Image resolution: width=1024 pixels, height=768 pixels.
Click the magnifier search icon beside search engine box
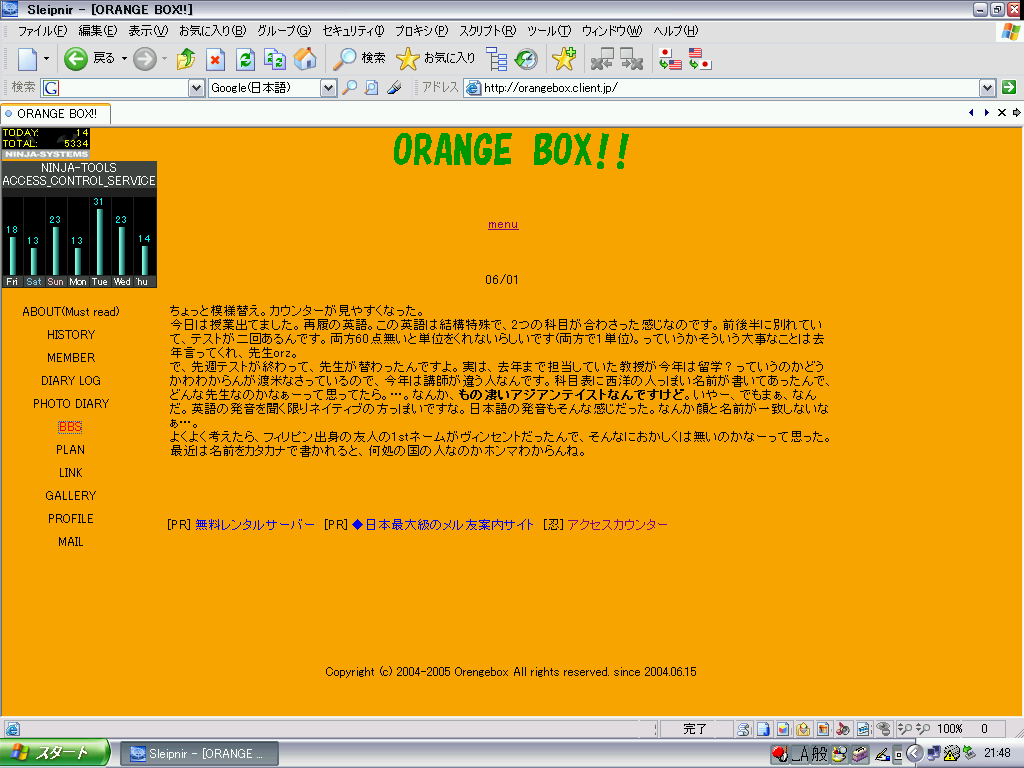point(349,88)
